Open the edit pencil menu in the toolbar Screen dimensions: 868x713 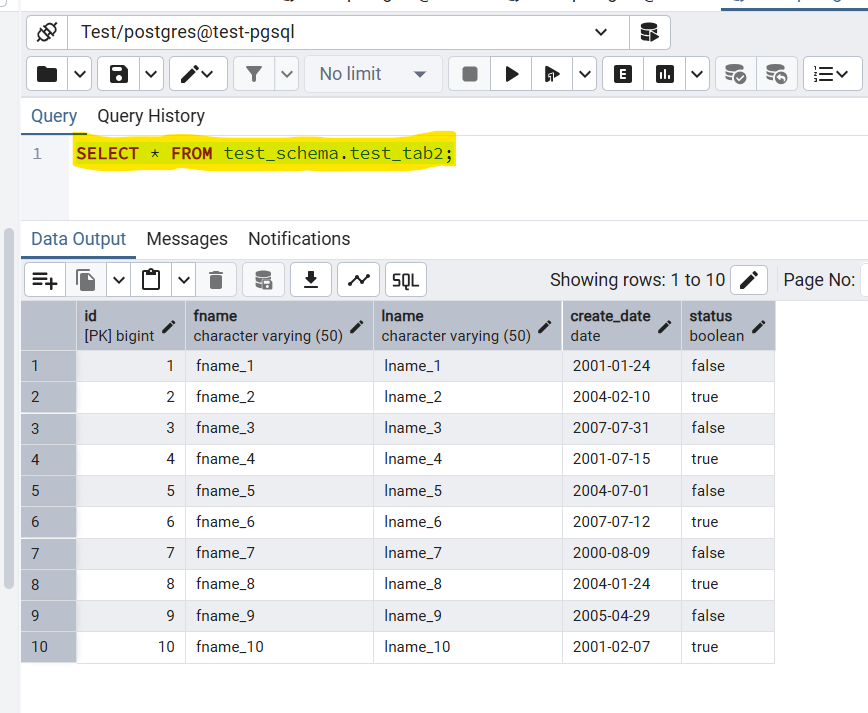(x=198, y=74)
